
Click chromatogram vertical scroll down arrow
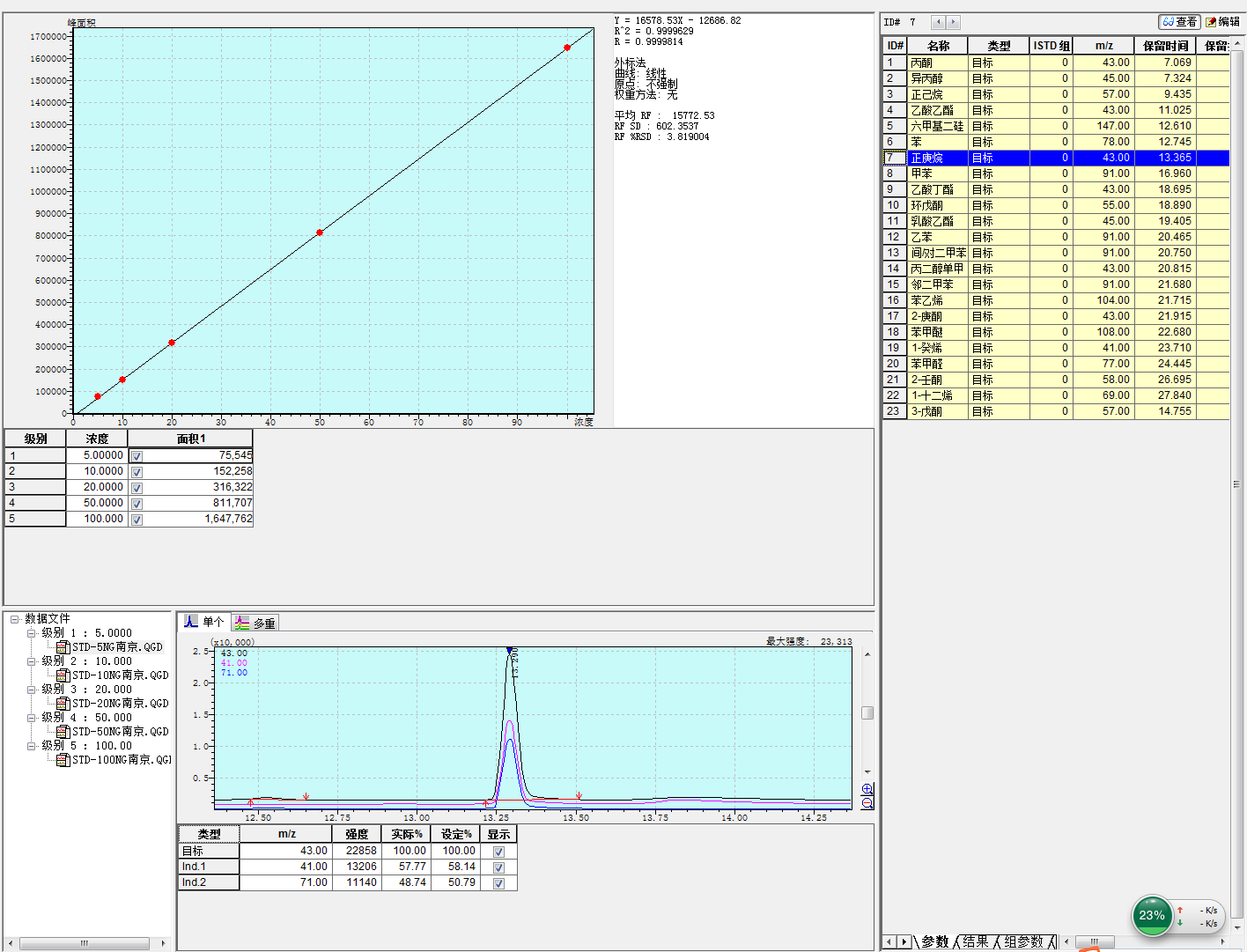(867, 772)
